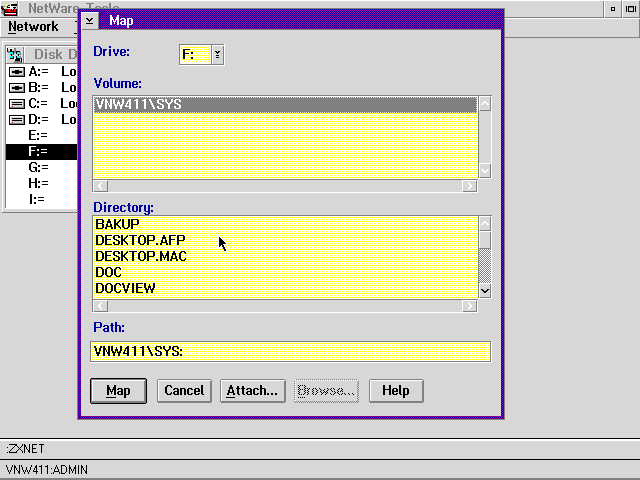Click the Volume list horizontal scroll right arrow
Viewport: 640px width, 480px height.
pyautogui.click(x=469, y=186)
